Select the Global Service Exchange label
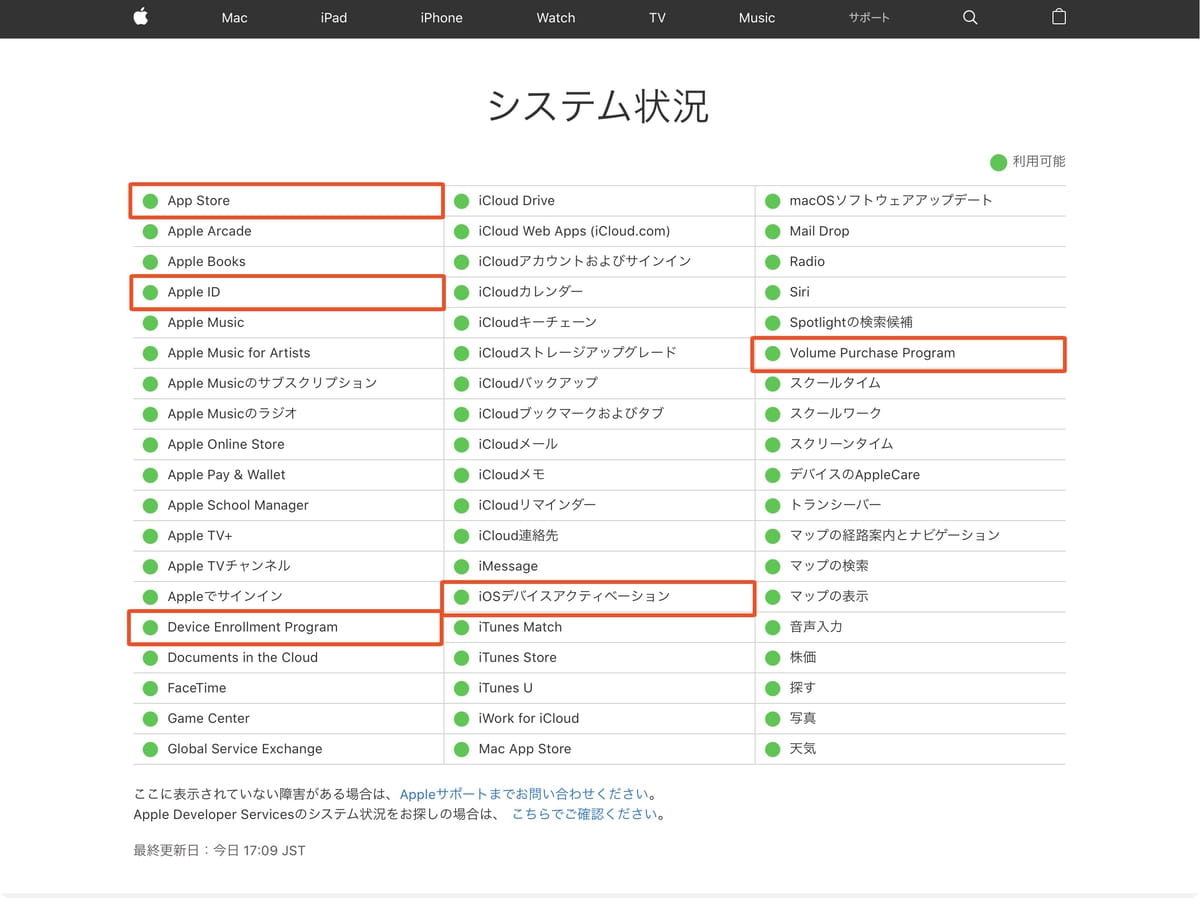Screen dimensions: 1200x898 click(245, 749)
